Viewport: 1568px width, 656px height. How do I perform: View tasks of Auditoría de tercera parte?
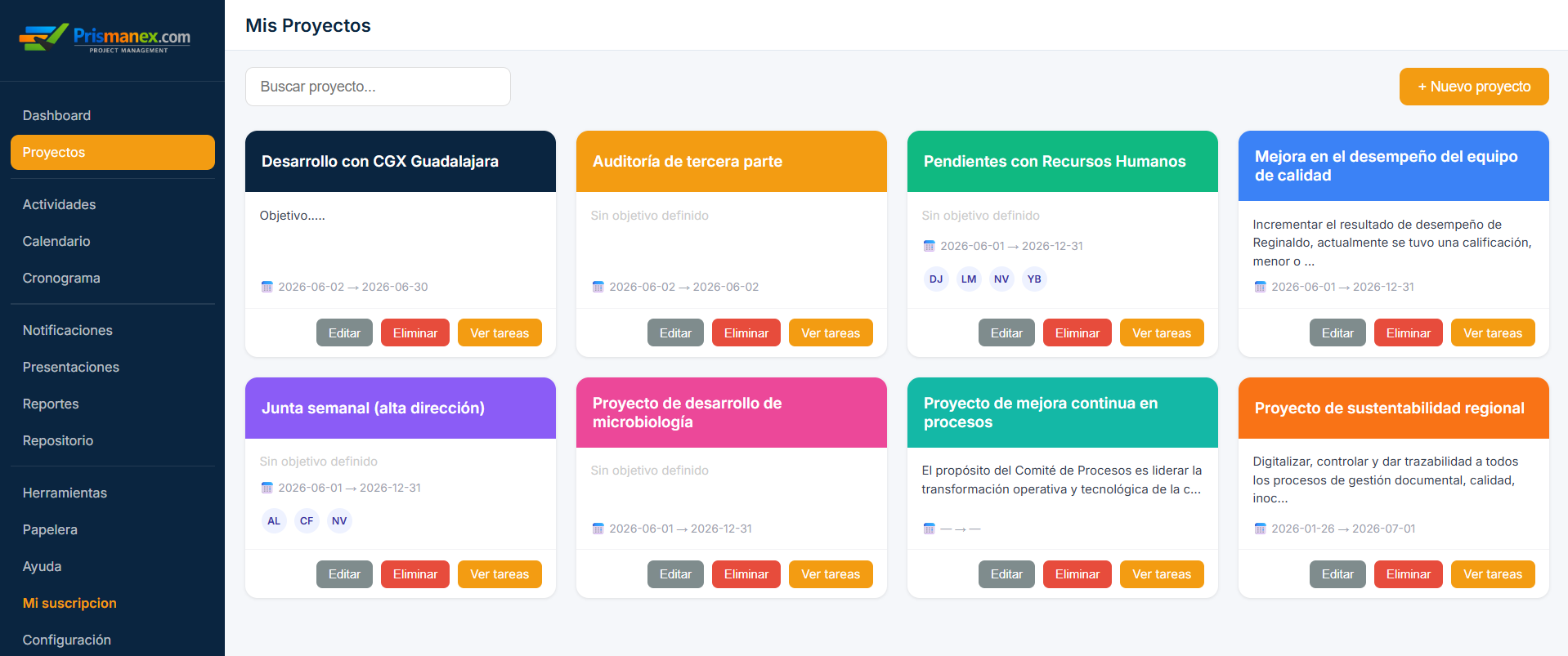(x=831, y=332)
